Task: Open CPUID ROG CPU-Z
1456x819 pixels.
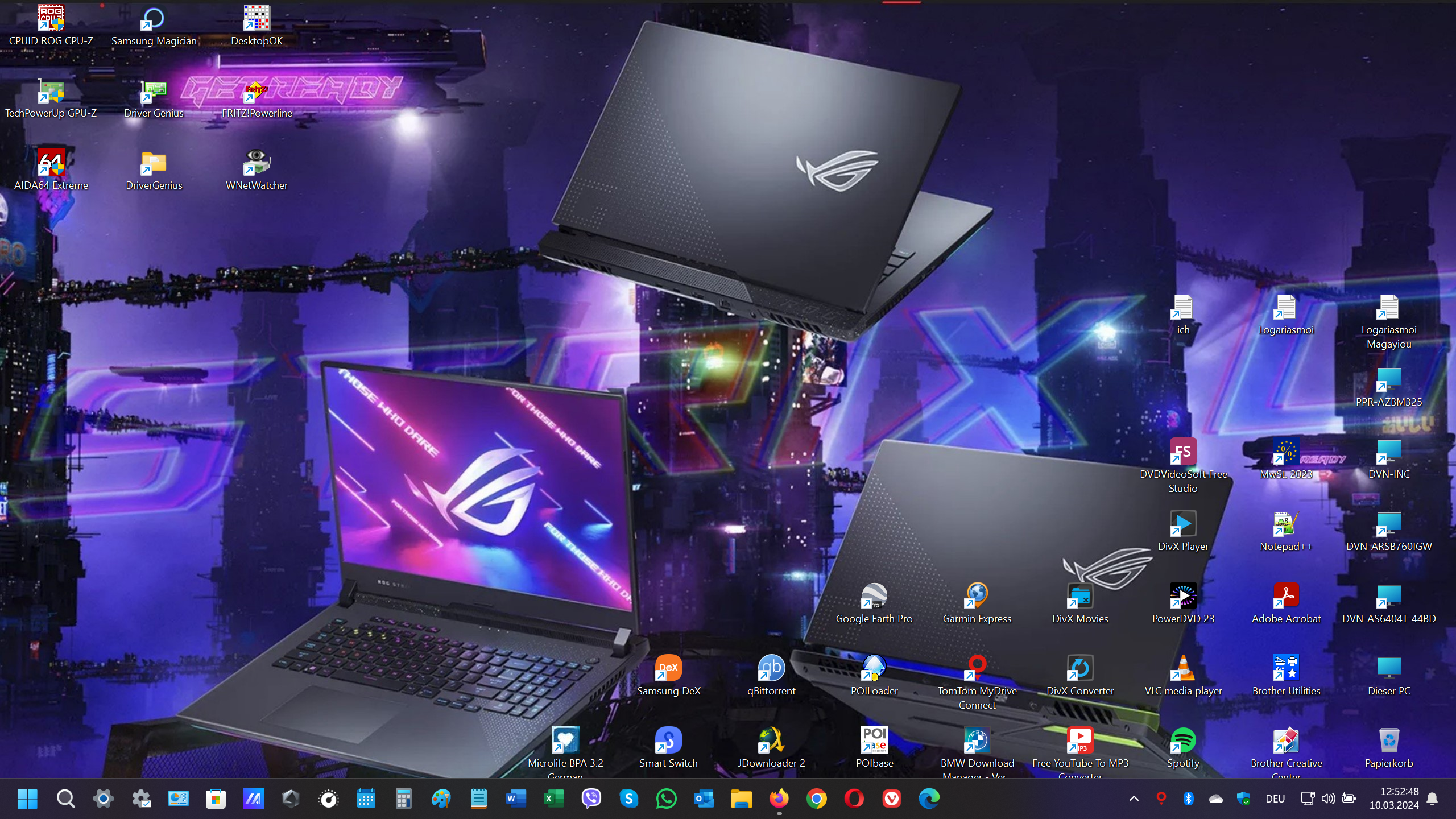Action: tap(51, 18)
